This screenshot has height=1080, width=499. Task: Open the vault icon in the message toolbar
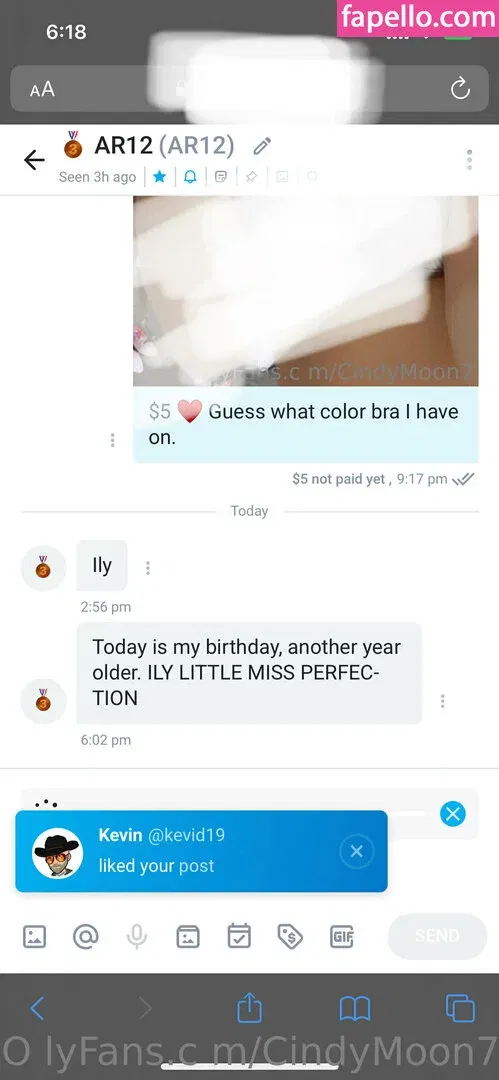click(x=187, y=936)
